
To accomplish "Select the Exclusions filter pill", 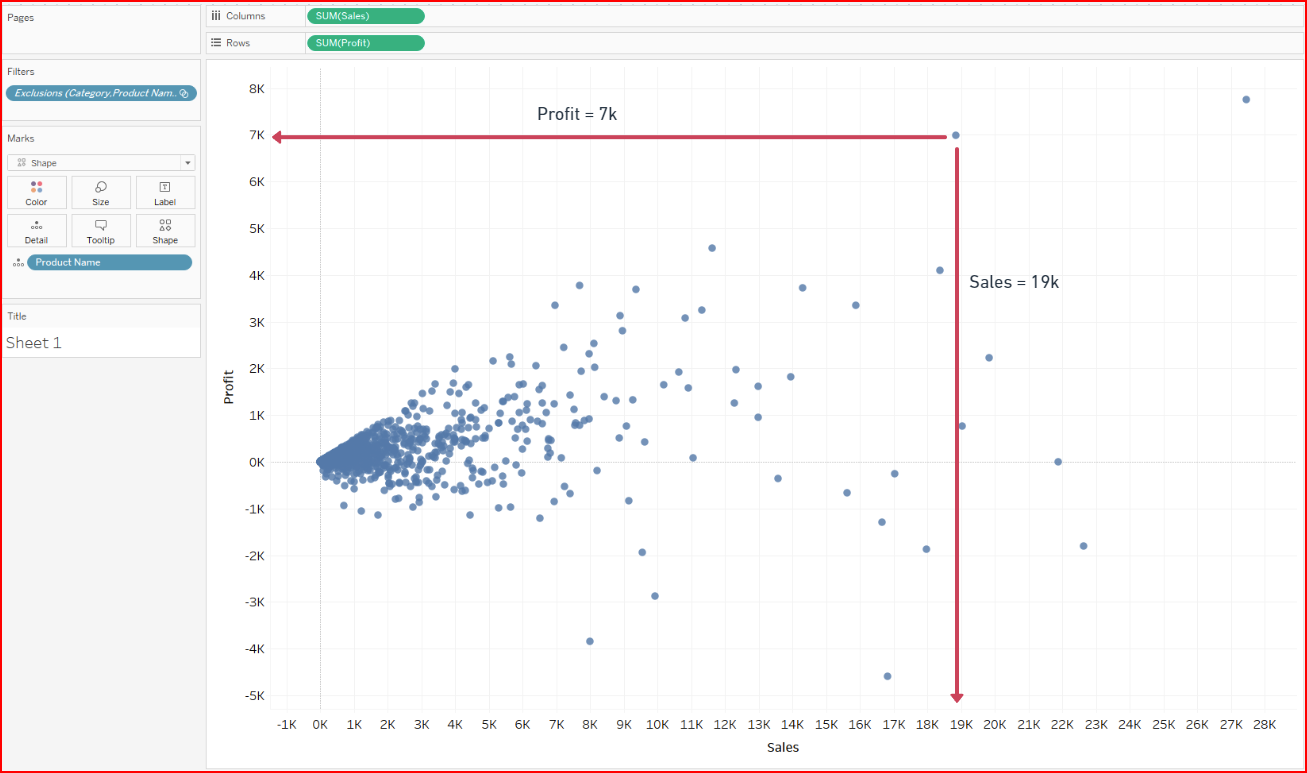I will coord(100,92).
